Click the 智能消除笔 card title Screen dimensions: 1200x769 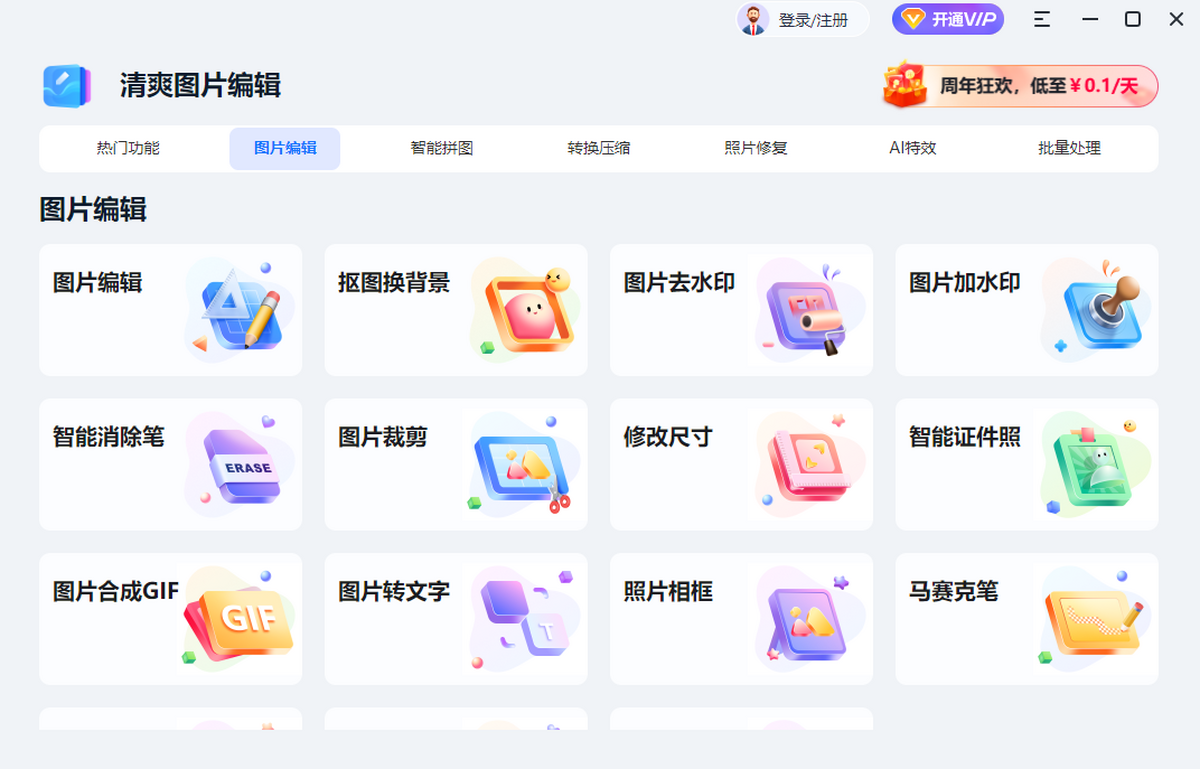(109, 437)
